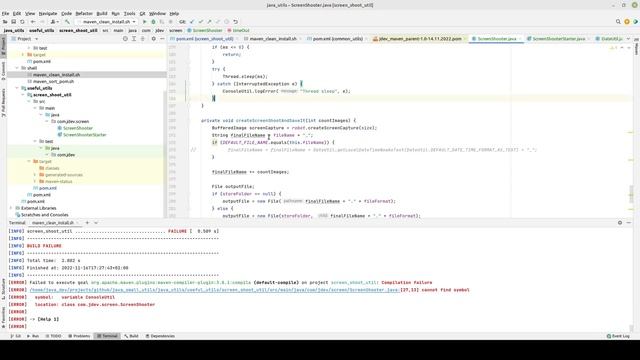Open the Build menu
The width and height of the screenshot is (640, 360).
click(102, 13)
